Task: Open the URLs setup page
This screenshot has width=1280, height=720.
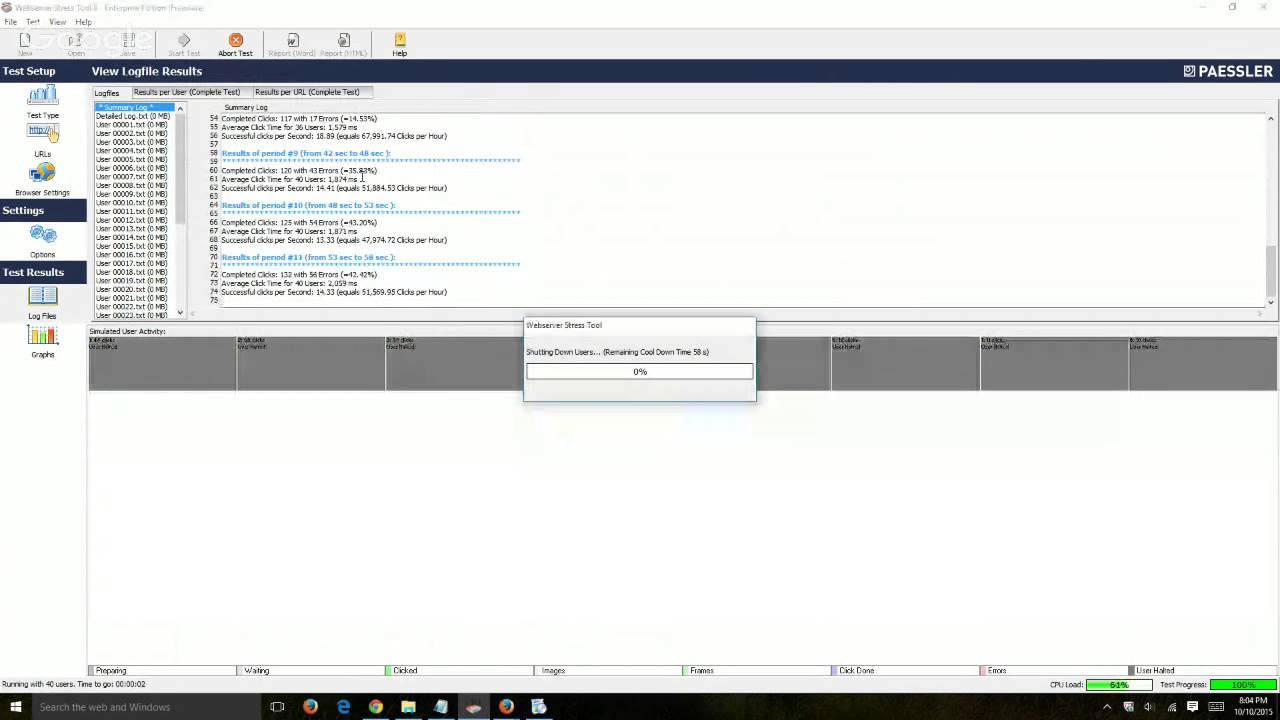Action: [42, 141]
